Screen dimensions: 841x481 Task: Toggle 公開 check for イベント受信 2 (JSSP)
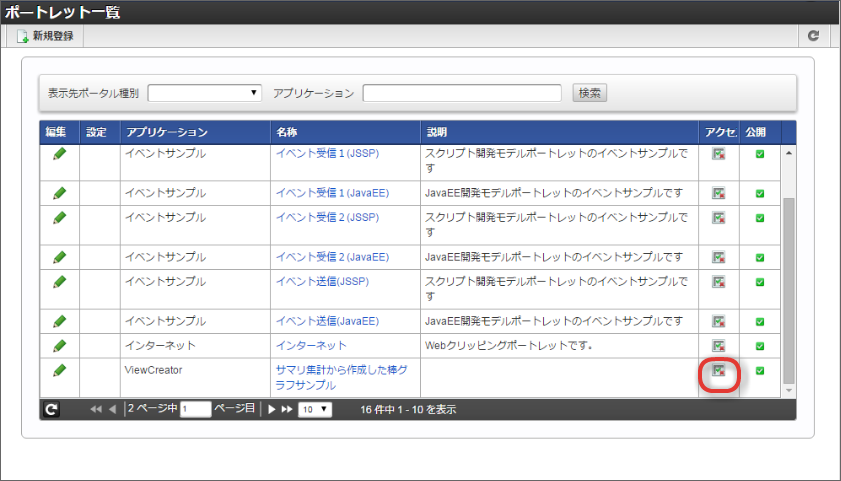pyautogui.click(x=760, y=218)
